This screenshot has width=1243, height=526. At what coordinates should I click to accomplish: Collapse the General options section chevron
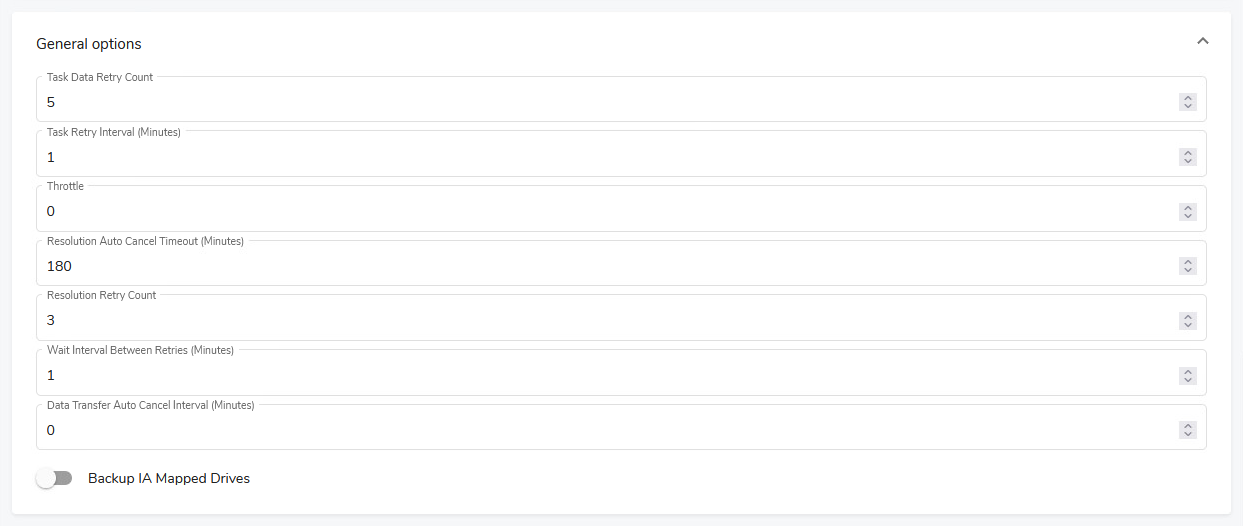[1202, 43]
